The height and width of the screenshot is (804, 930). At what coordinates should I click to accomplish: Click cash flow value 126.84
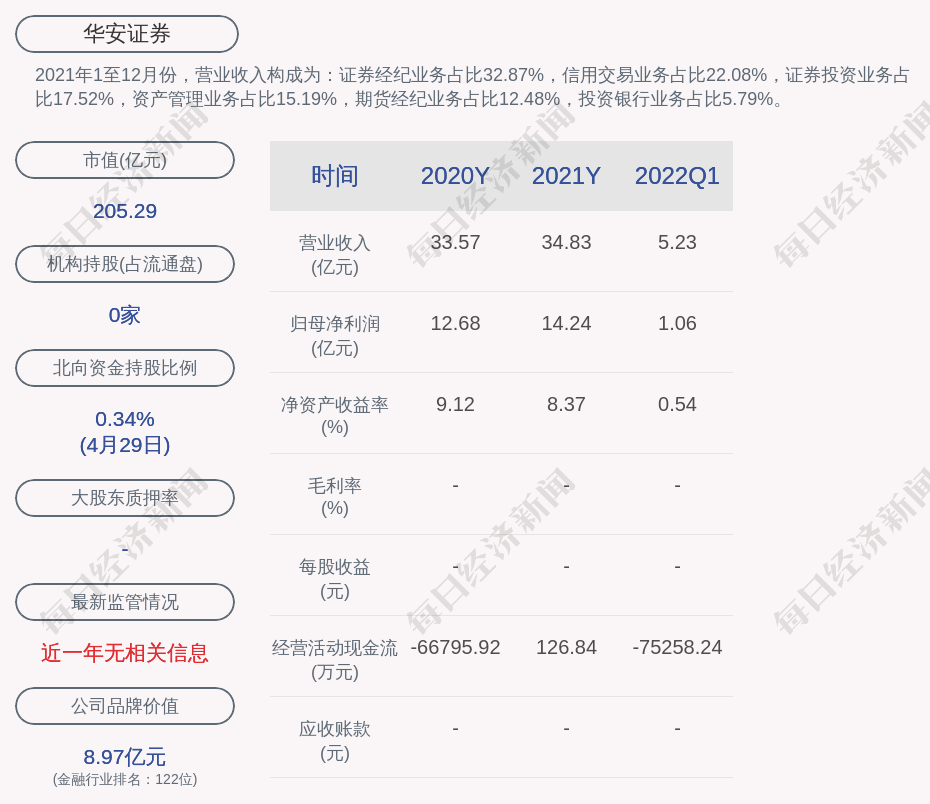(566, 647)
